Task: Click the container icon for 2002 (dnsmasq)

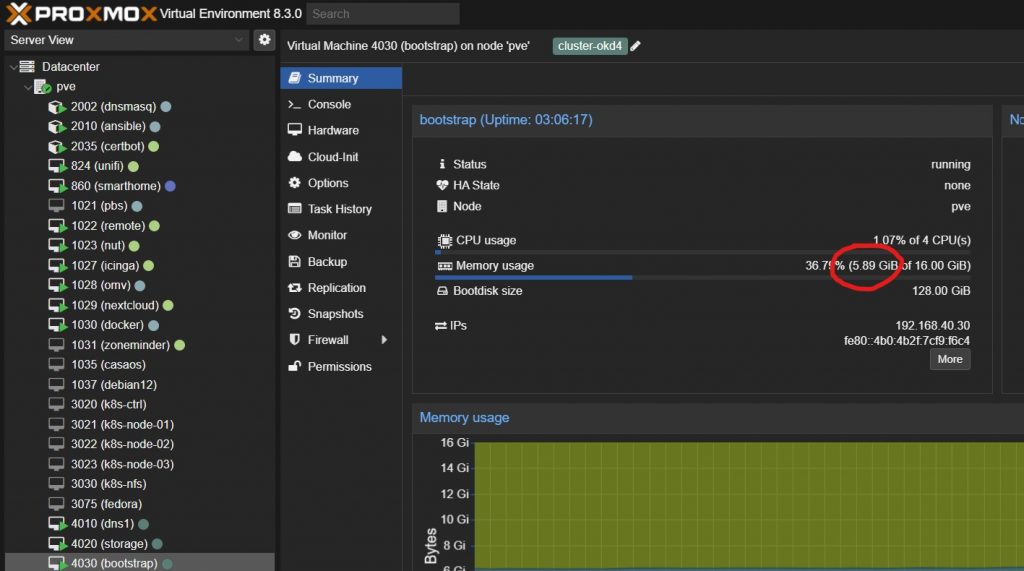Action: (x=57, y=107)
